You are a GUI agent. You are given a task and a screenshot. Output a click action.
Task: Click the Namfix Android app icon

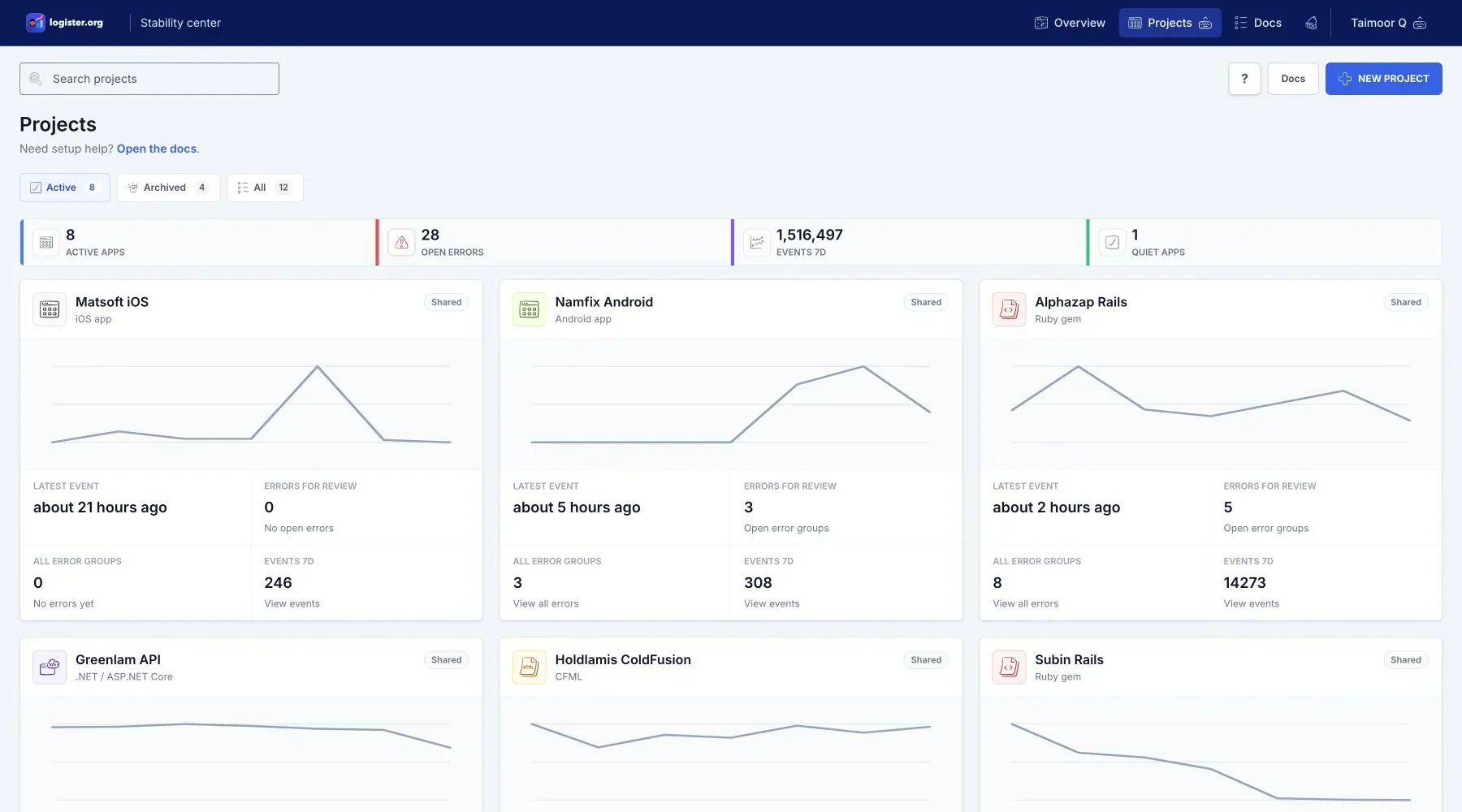coord(530,309)
